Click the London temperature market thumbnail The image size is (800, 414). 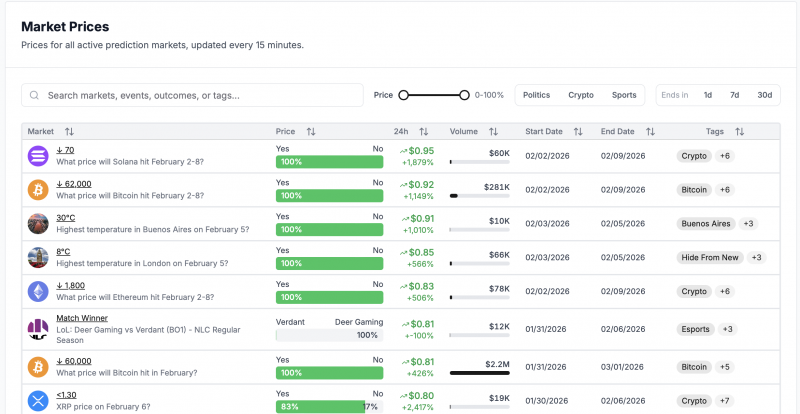coord(38,258)
